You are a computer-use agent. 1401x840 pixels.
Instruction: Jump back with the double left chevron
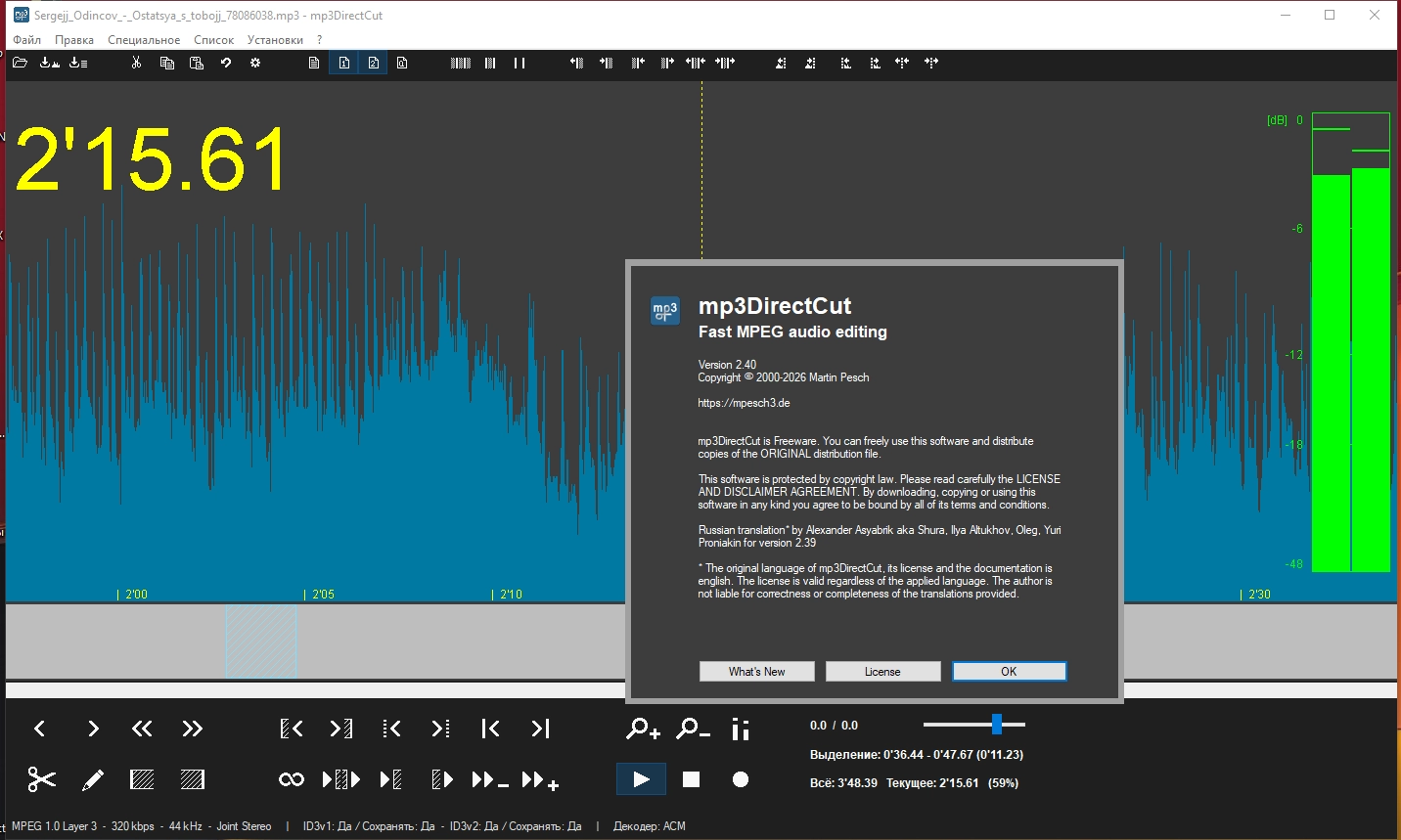click(x=142, y=729)
